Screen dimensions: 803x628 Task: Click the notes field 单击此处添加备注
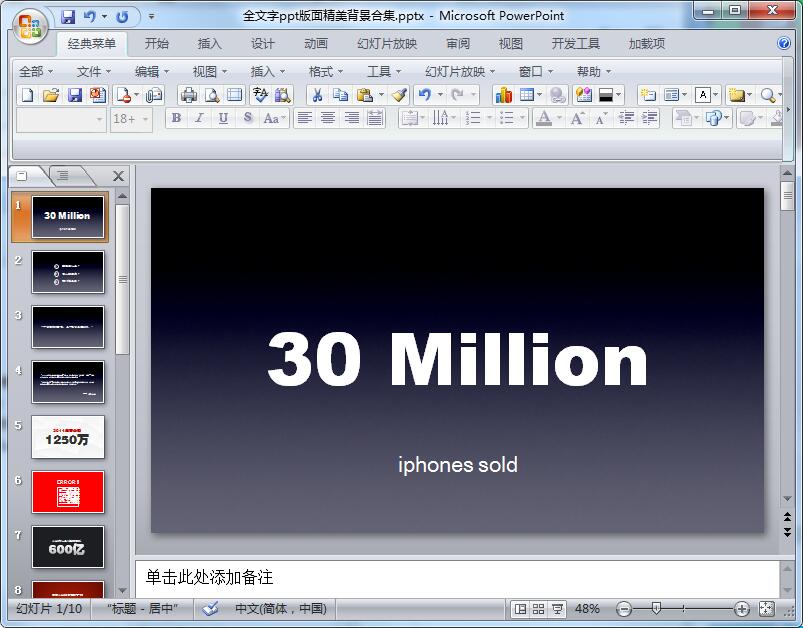pyautogui.click(x=457, y=578)
